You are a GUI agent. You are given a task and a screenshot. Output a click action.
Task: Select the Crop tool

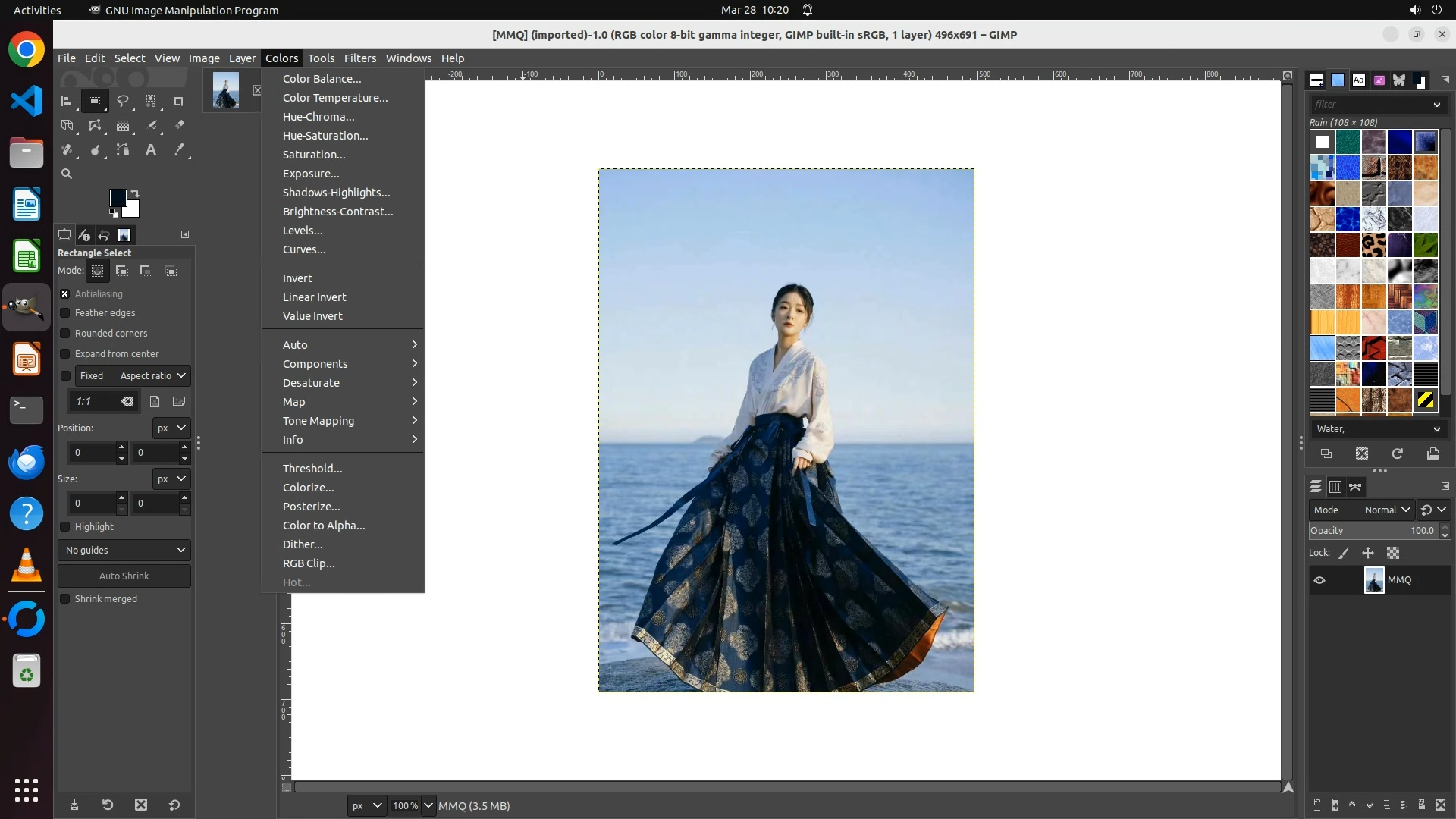[179, 101]
